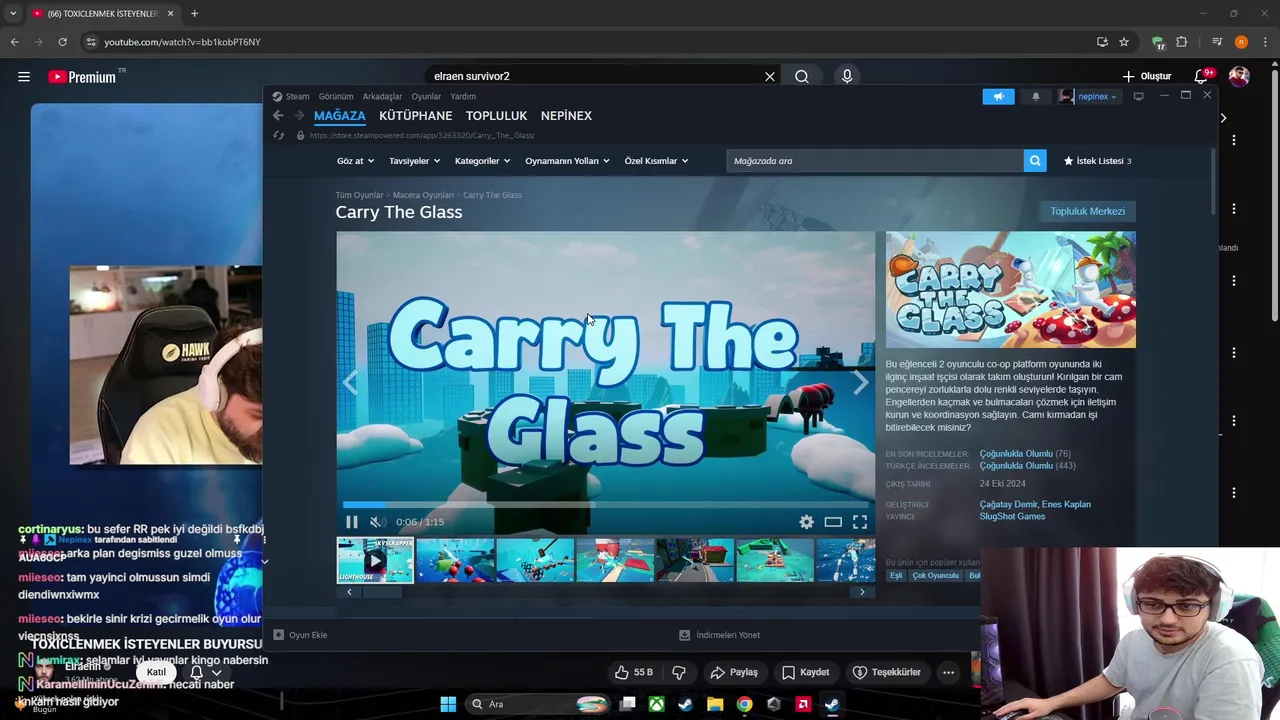Start YouTube voice search microphone
1280x720 pixels.
coord(847,76)
